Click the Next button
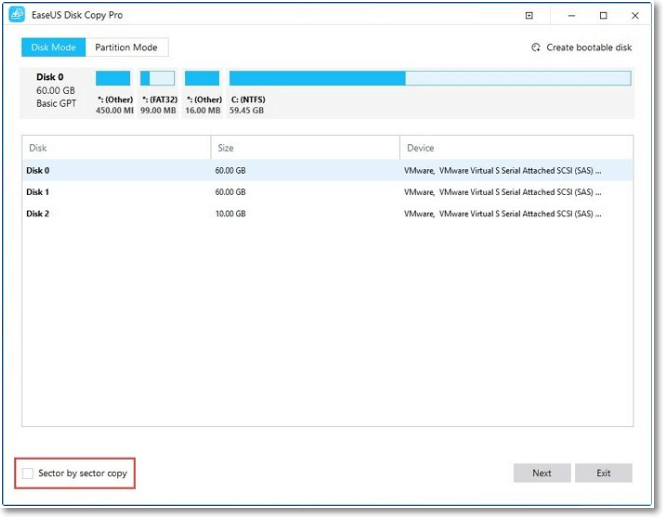Image resolution: width=663 pixels, height=517 pixels. [x=542, y=473]
